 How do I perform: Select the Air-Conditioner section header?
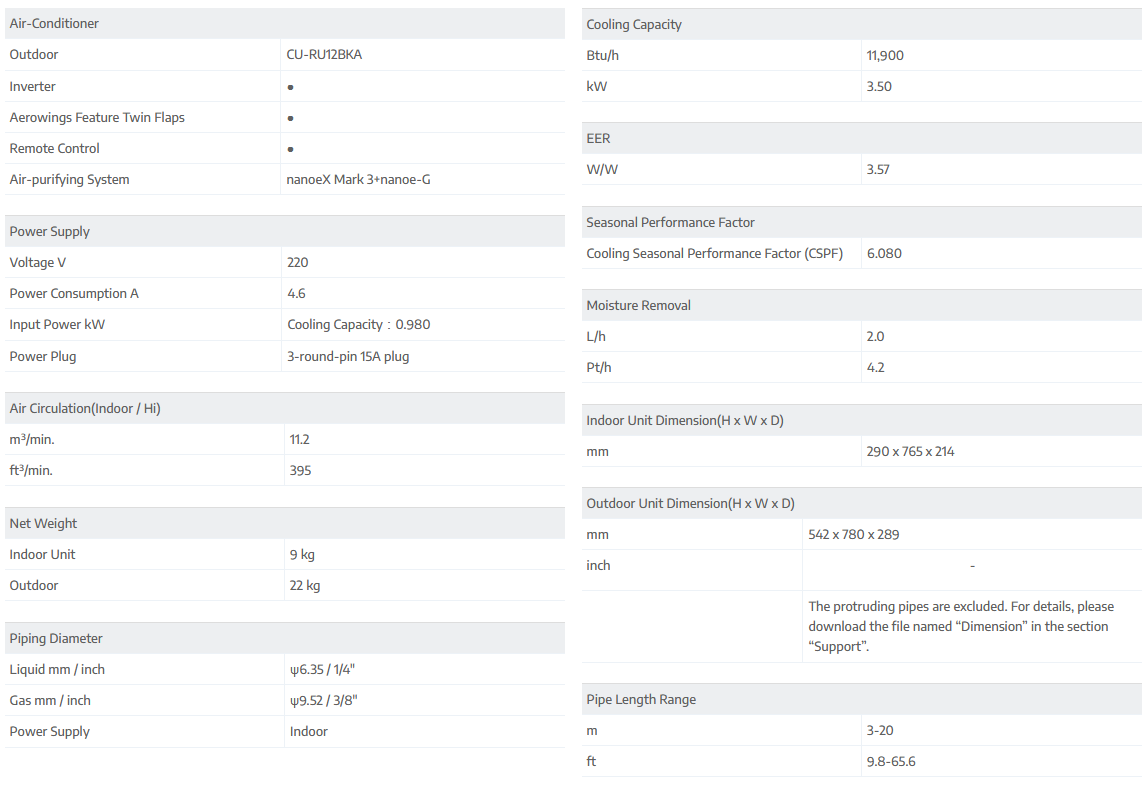(54, 23)
